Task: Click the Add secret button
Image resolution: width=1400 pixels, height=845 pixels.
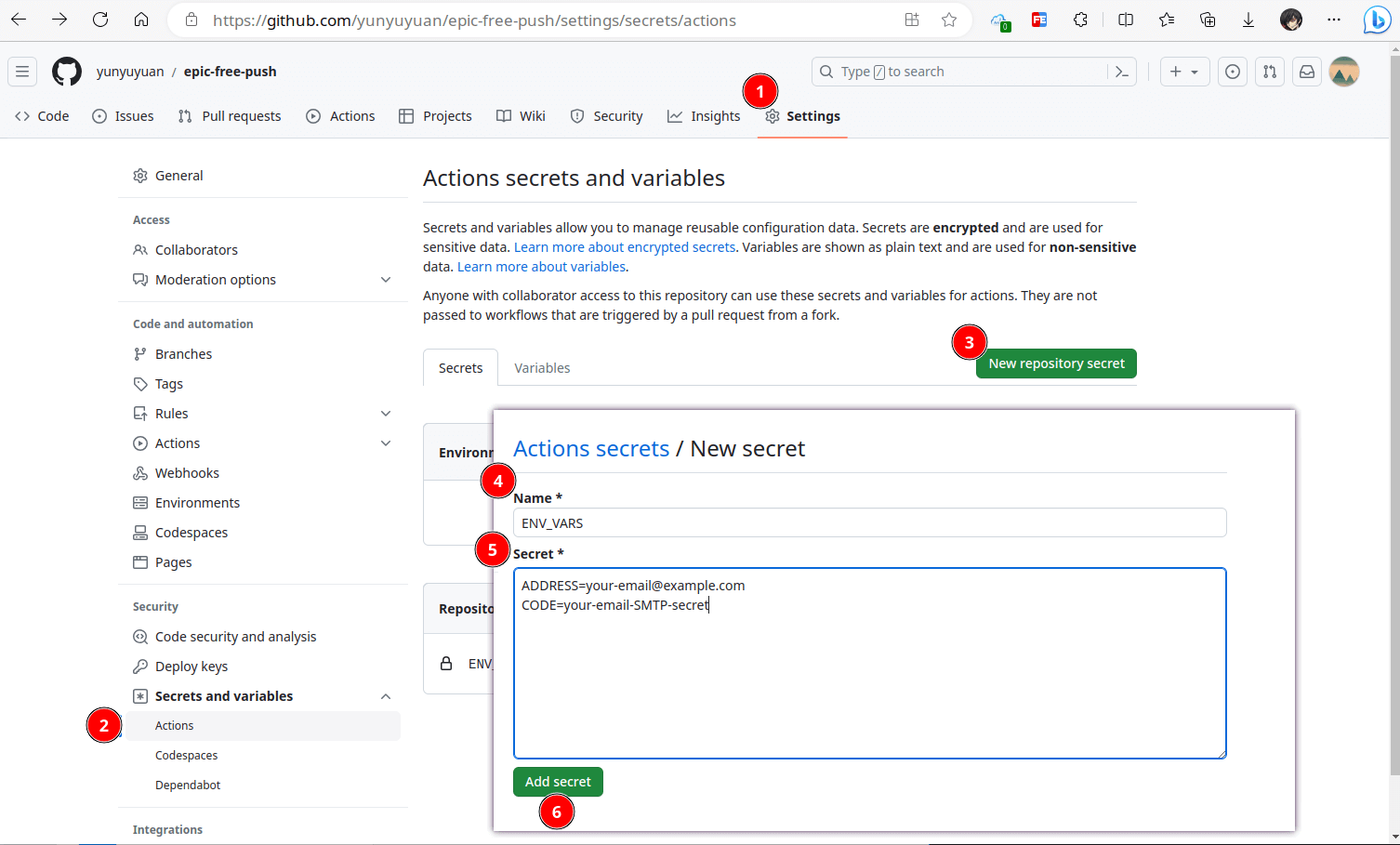Action: [558, 782]
